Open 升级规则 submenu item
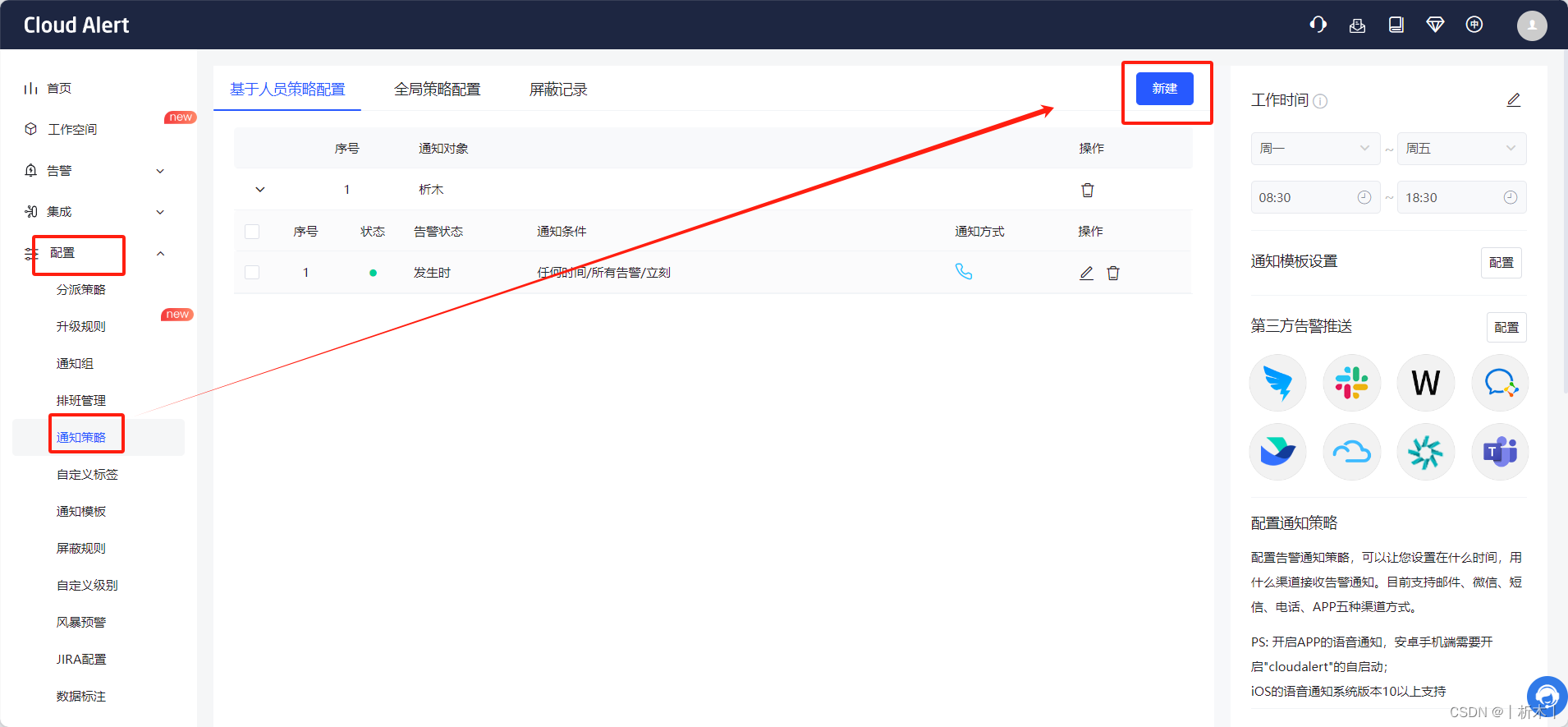The image size is (1568, 727). pyautogui.click(x=80, y=326)
